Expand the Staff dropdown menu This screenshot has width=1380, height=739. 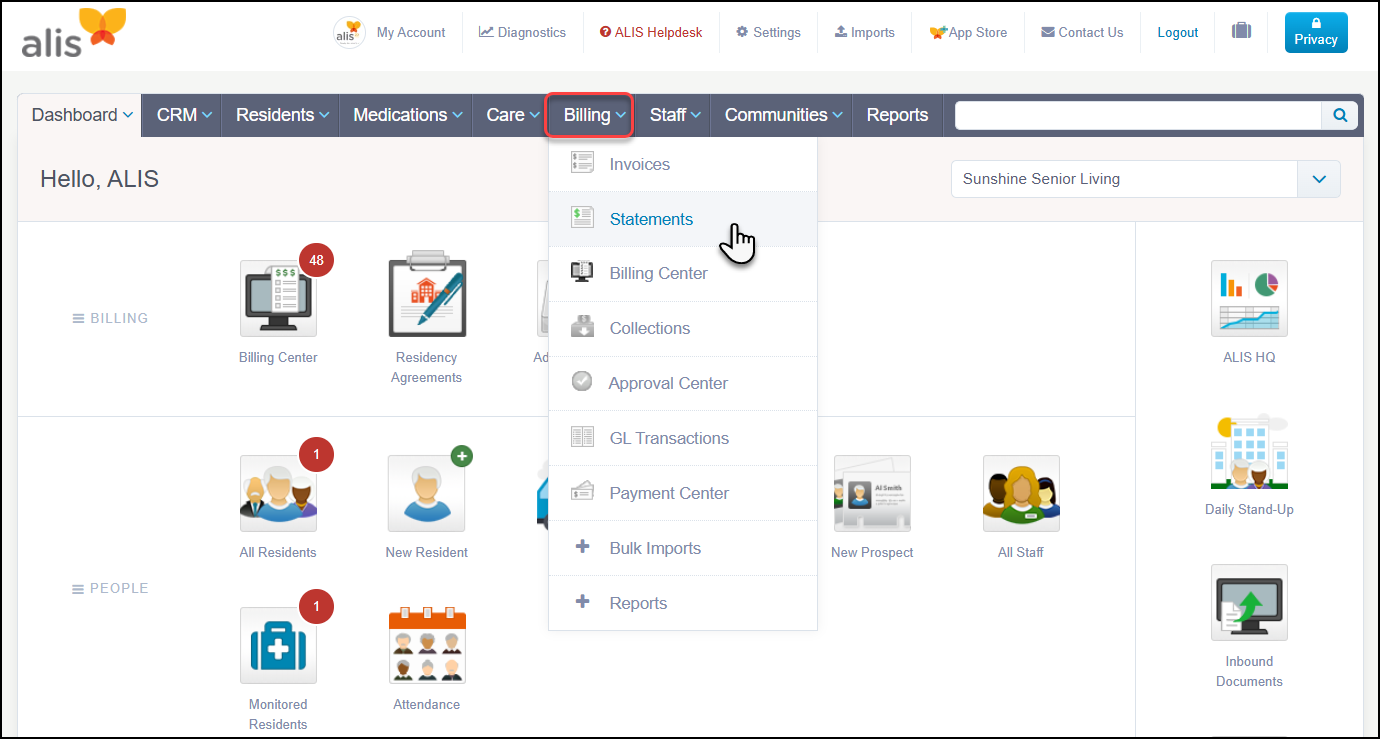pos(675,115)
